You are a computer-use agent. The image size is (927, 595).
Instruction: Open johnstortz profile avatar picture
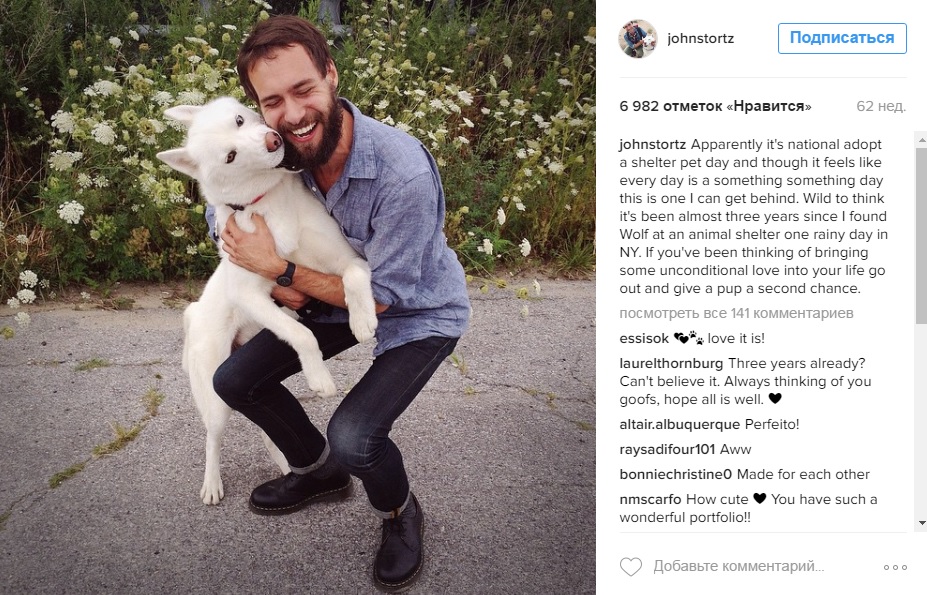pos(638,38)
